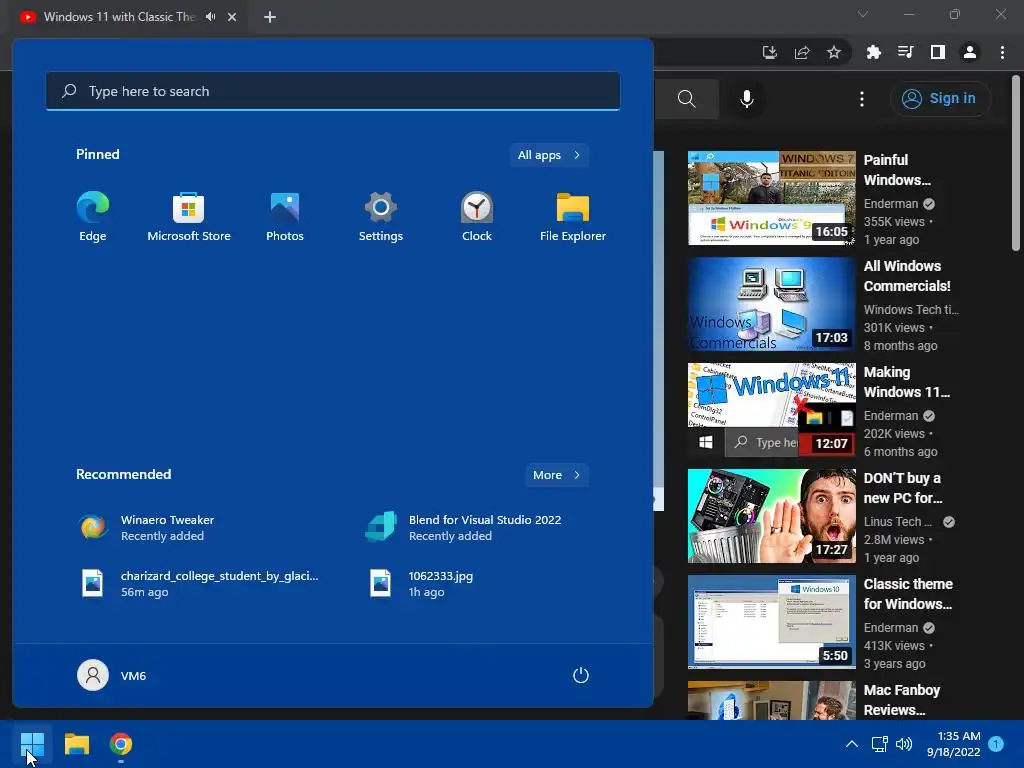This screenshot has height=768, width=1024.
Task: Open Painful Windows video thumbnail
Action: pyautogui.click(x=772, y=198)
